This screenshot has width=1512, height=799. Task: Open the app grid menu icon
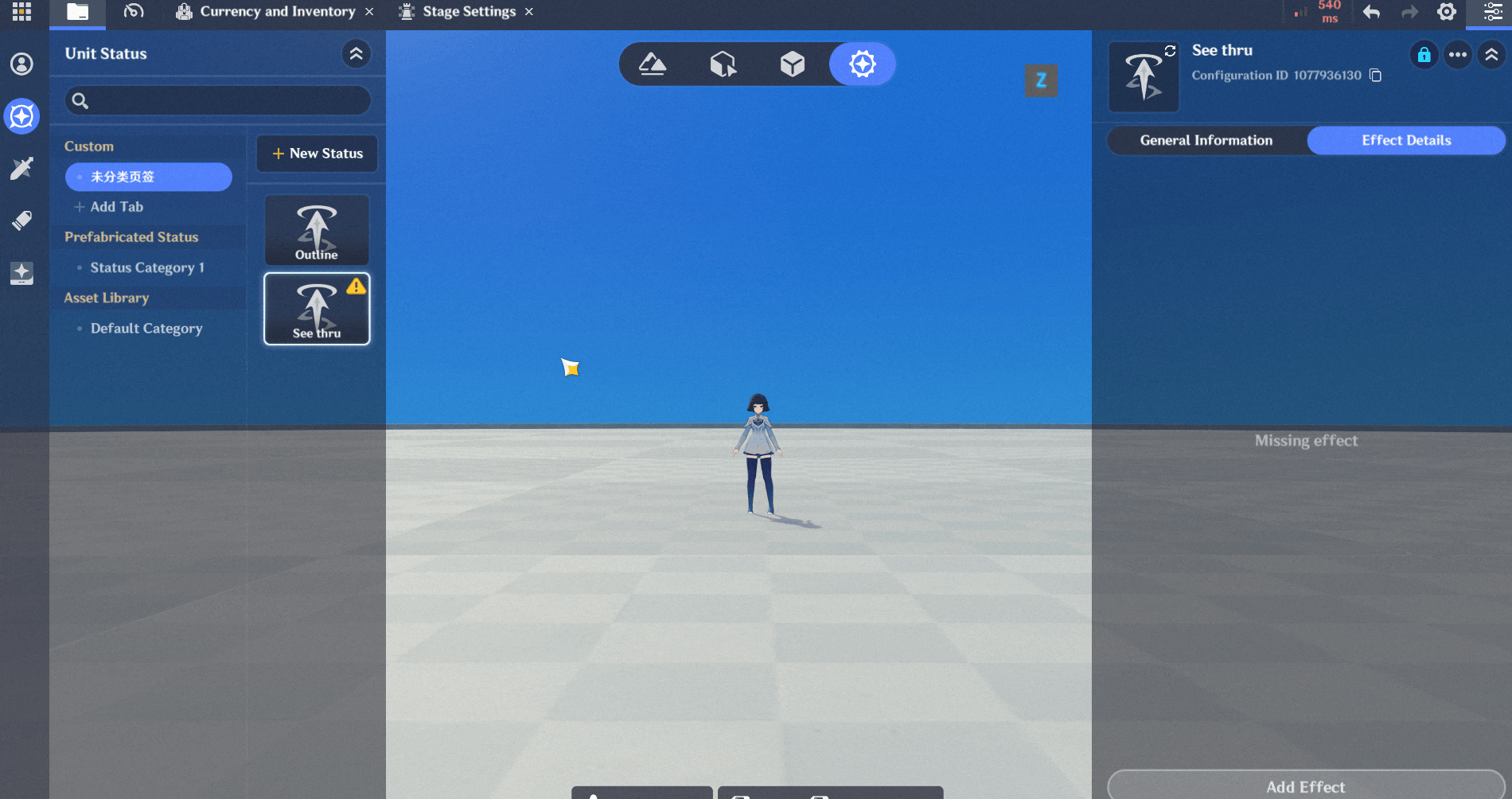coord(21,11)
